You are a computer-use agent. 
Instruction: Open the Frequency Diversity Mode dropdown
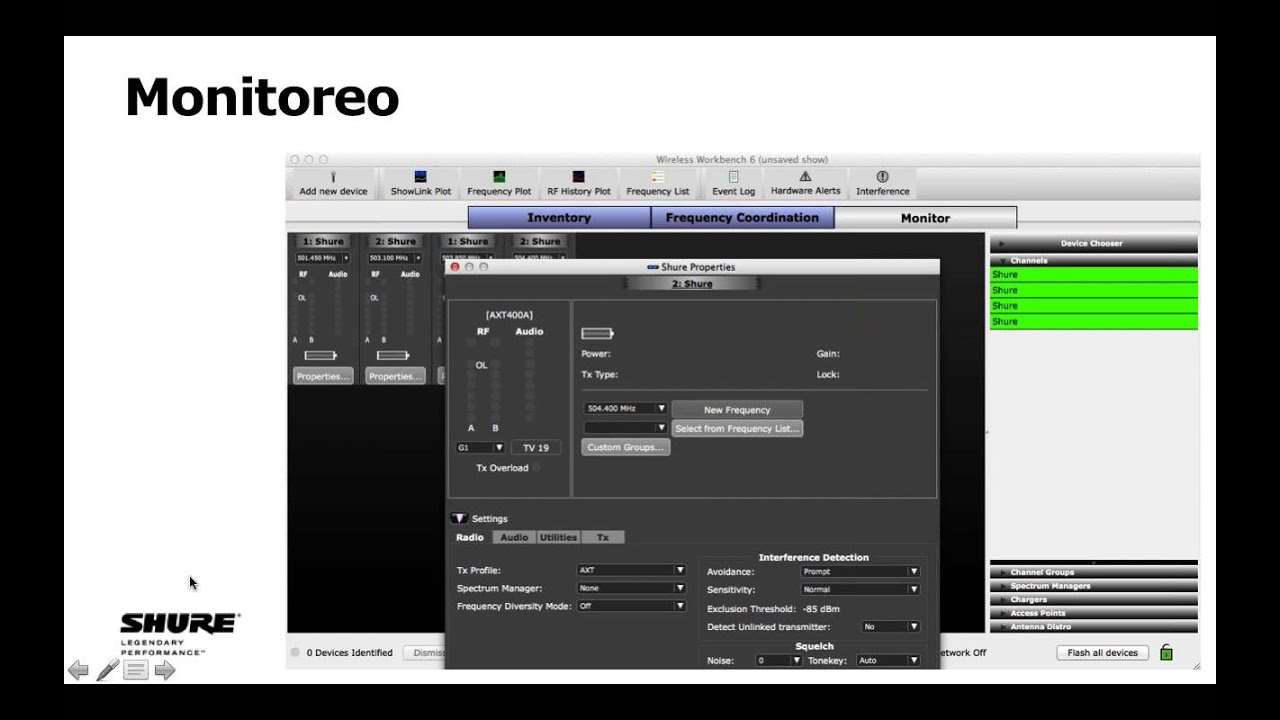(x=631, y=606)
